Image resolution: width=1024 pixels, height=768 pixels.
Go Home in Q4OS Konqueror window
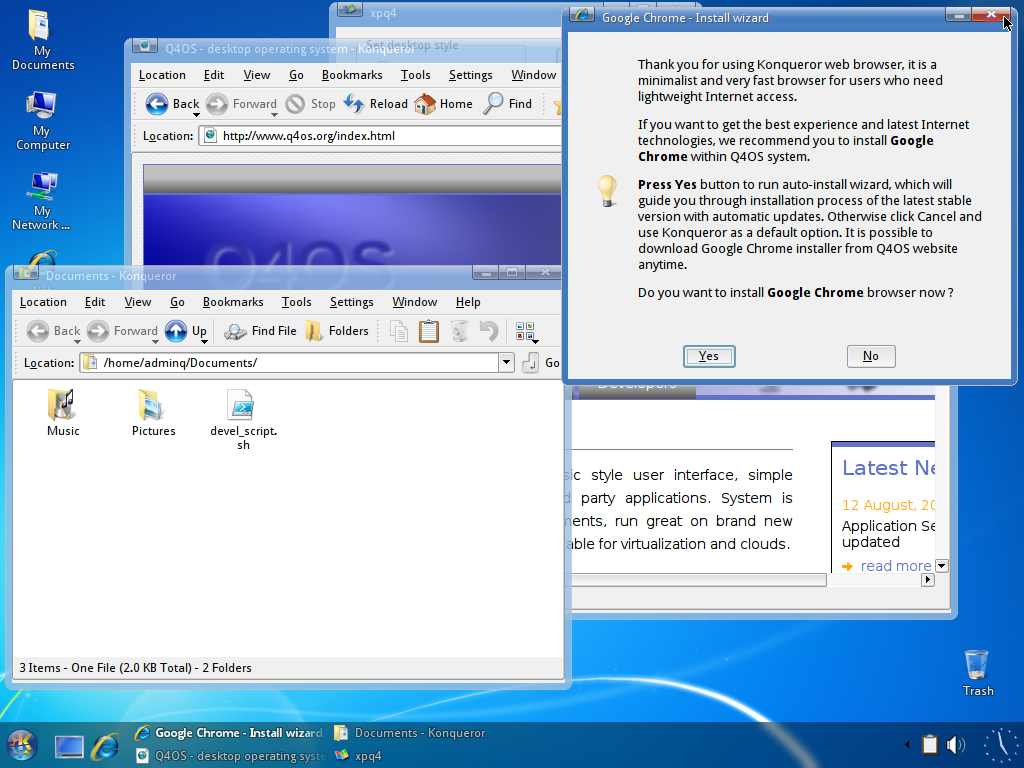click(424, 103)
